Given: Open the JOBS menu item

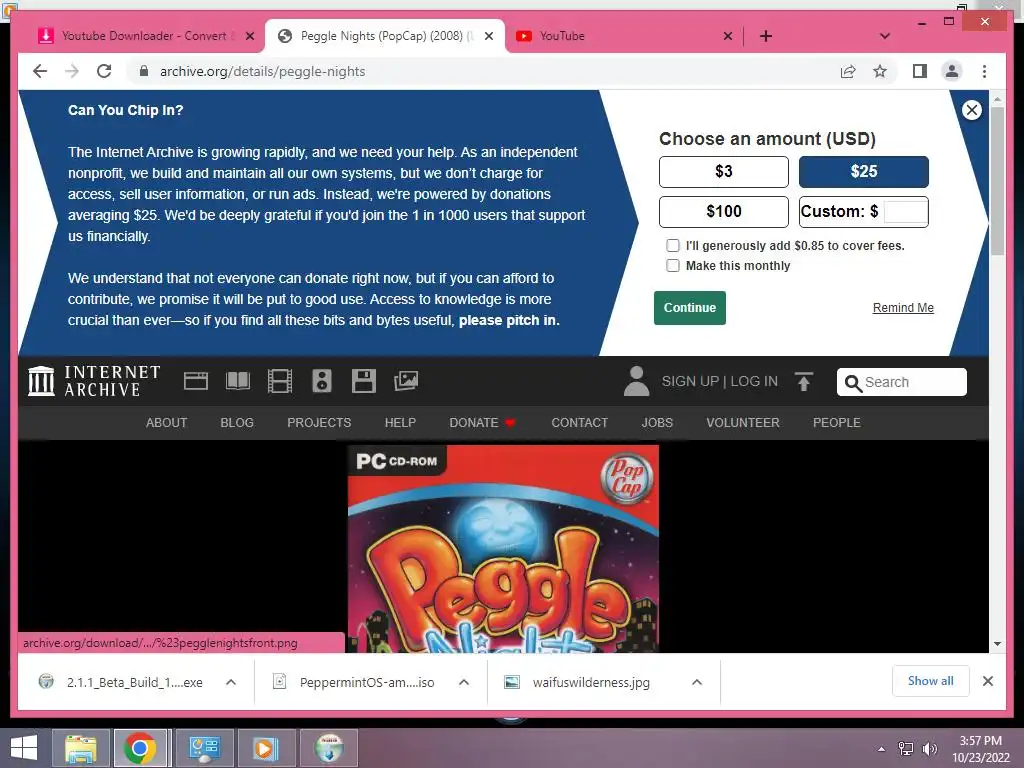Looking at the screenshot, I should tap(657, 423).
